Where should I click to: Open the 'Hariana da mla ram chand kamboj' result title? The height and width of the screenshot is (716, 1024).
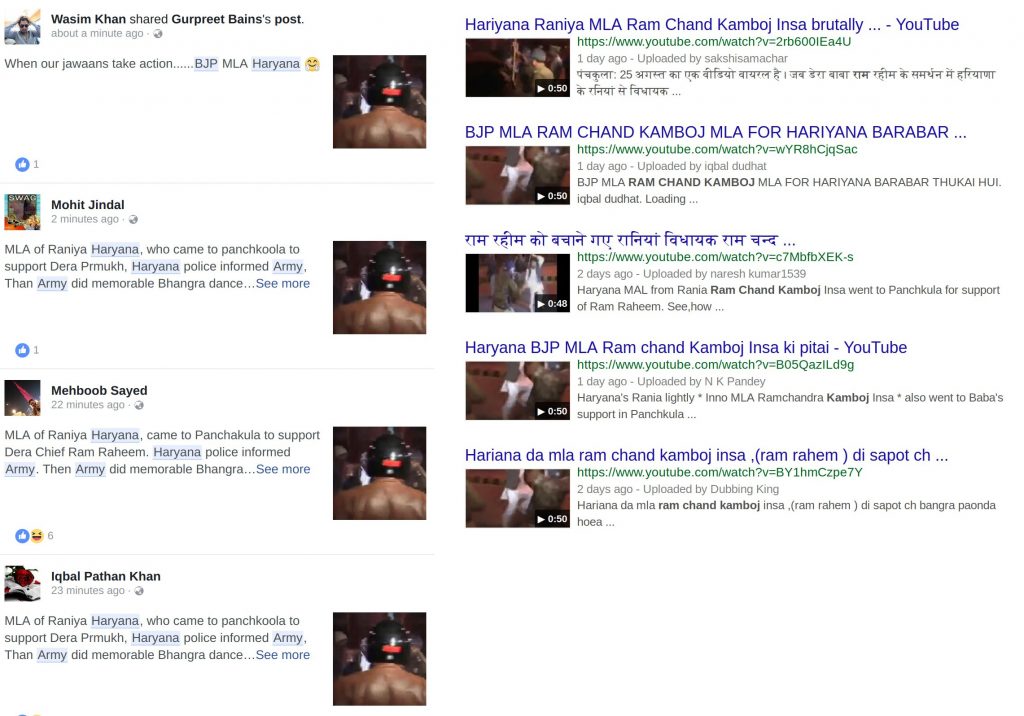(706, 455)
